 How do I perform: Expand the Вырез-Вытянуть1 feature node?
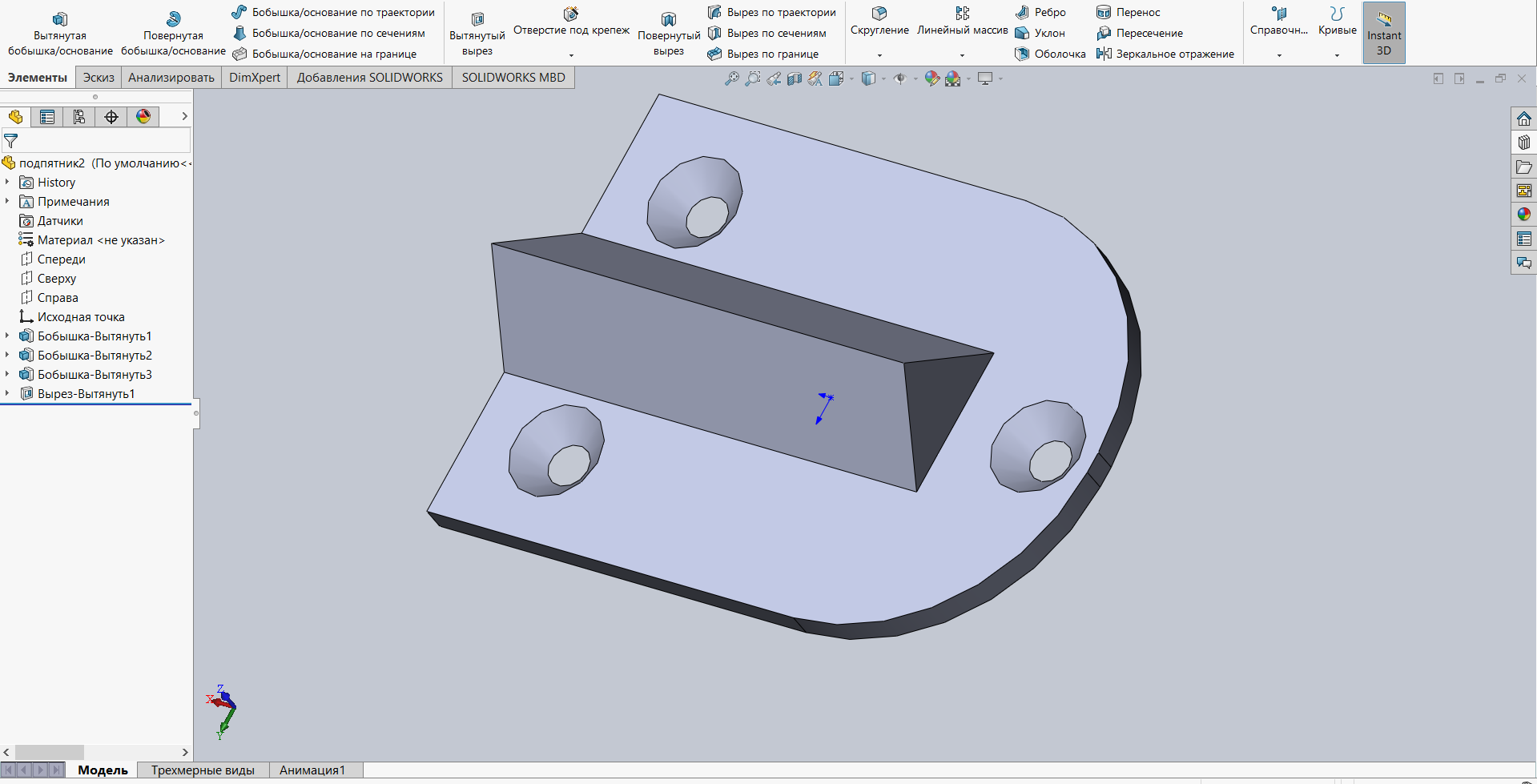coord(7,394)
